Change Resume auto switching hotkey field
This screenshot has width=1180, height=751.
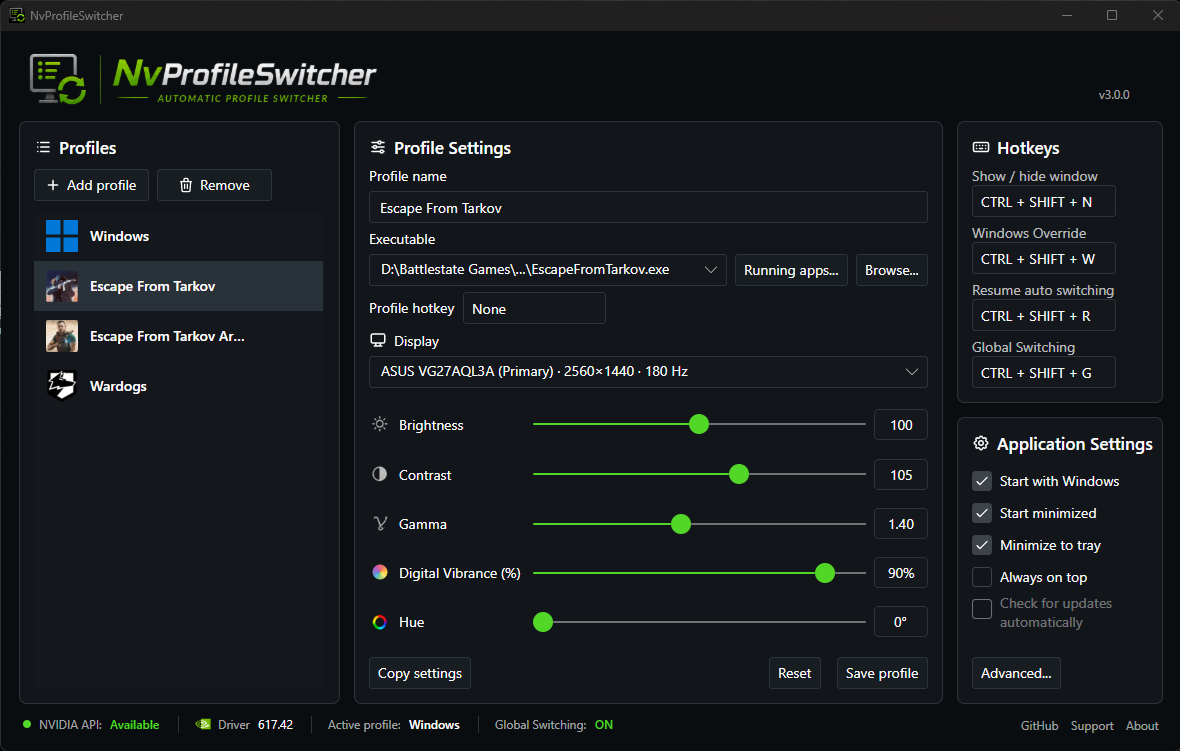click(1044, 316)
